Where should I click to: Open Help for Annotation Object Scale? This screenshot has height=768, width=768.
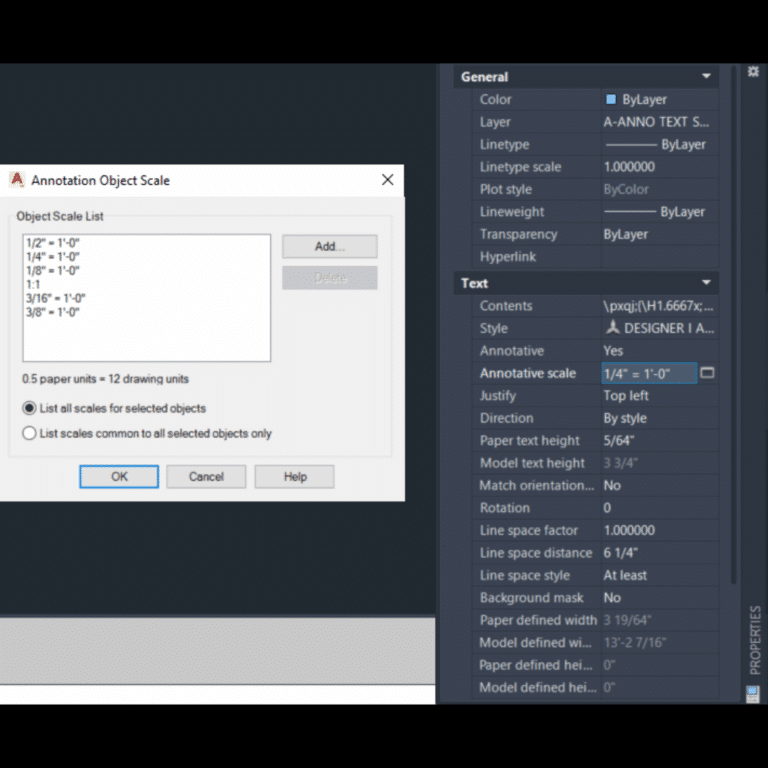coord(294,477)
